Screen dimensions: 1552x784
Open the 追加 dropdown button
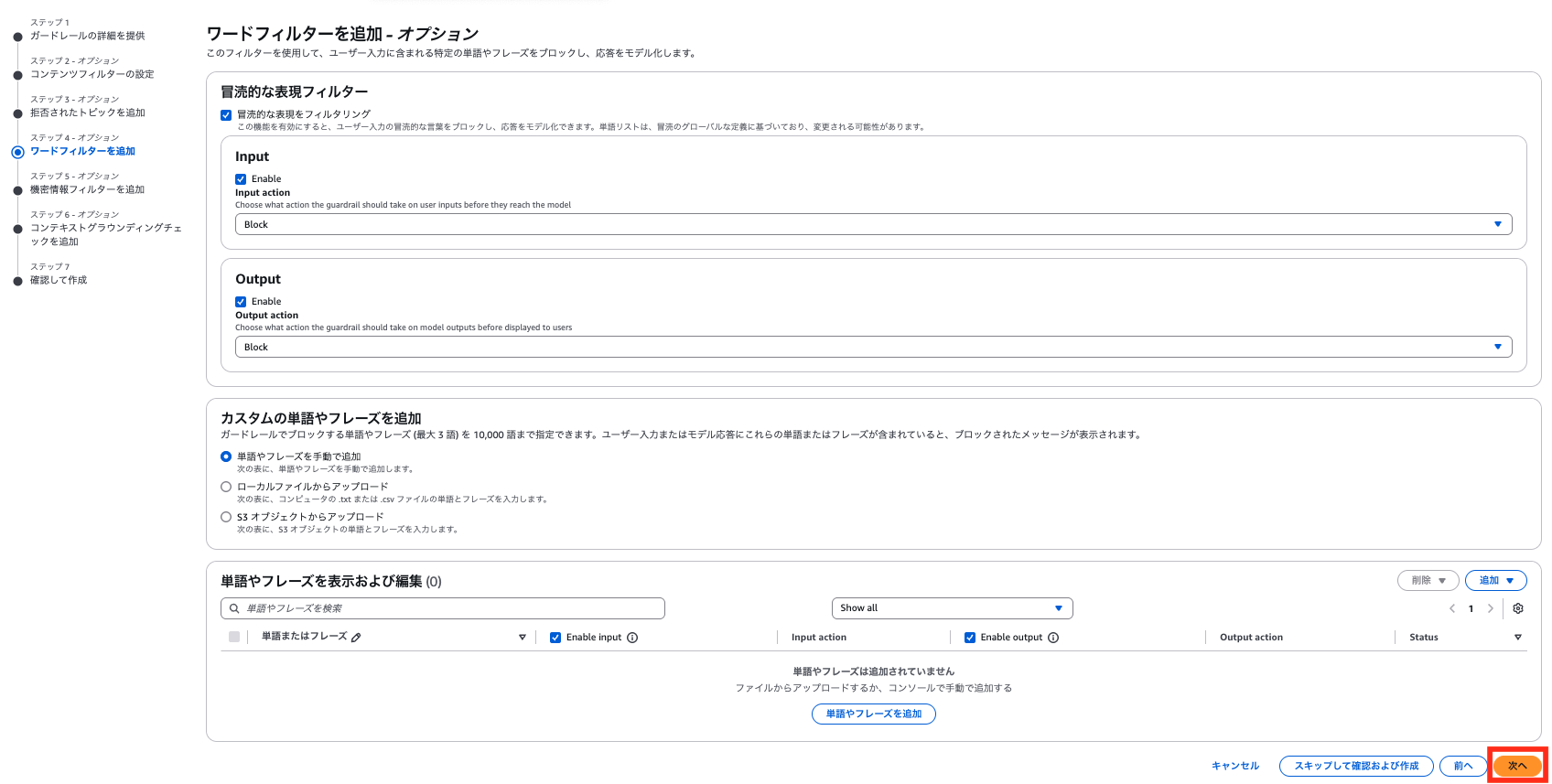(x=1495, y=581)
